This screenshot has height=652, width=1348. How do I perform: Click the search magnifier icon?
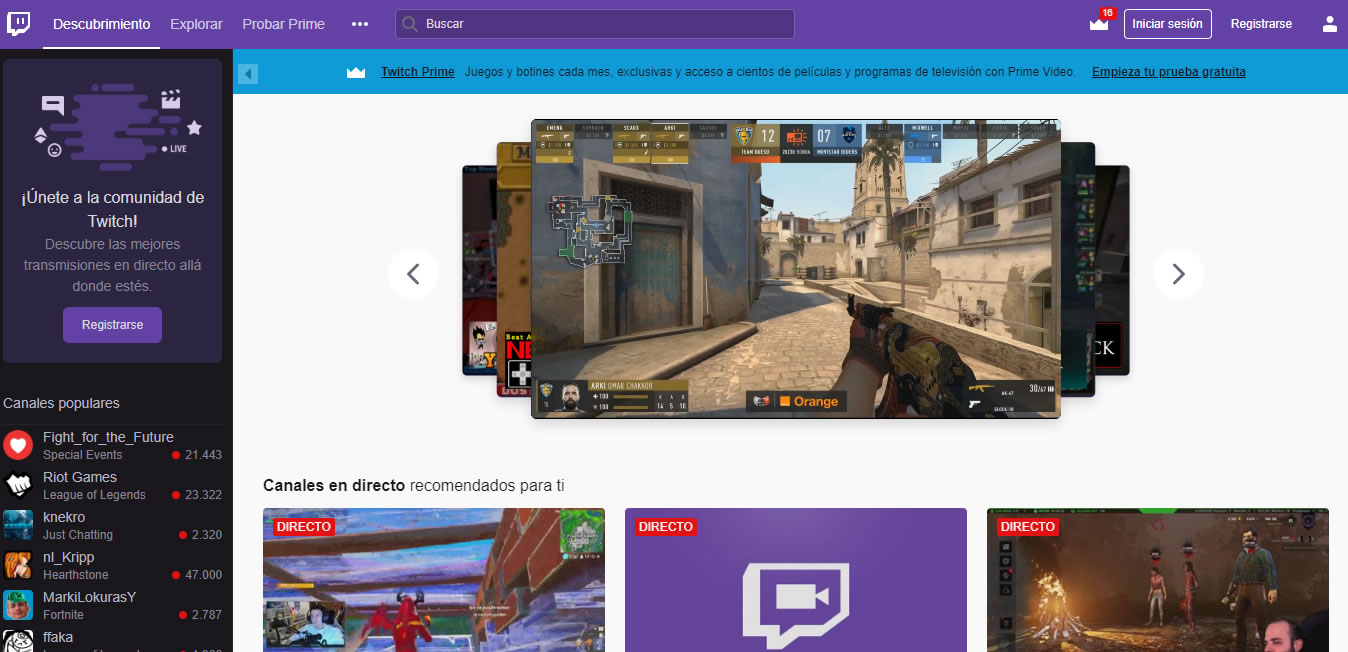point(409,23)
